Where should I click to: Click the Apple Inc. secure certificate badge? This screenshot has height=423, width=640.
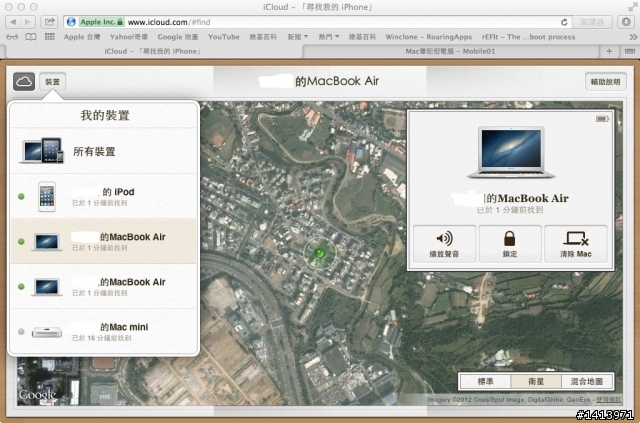point(101,22)
